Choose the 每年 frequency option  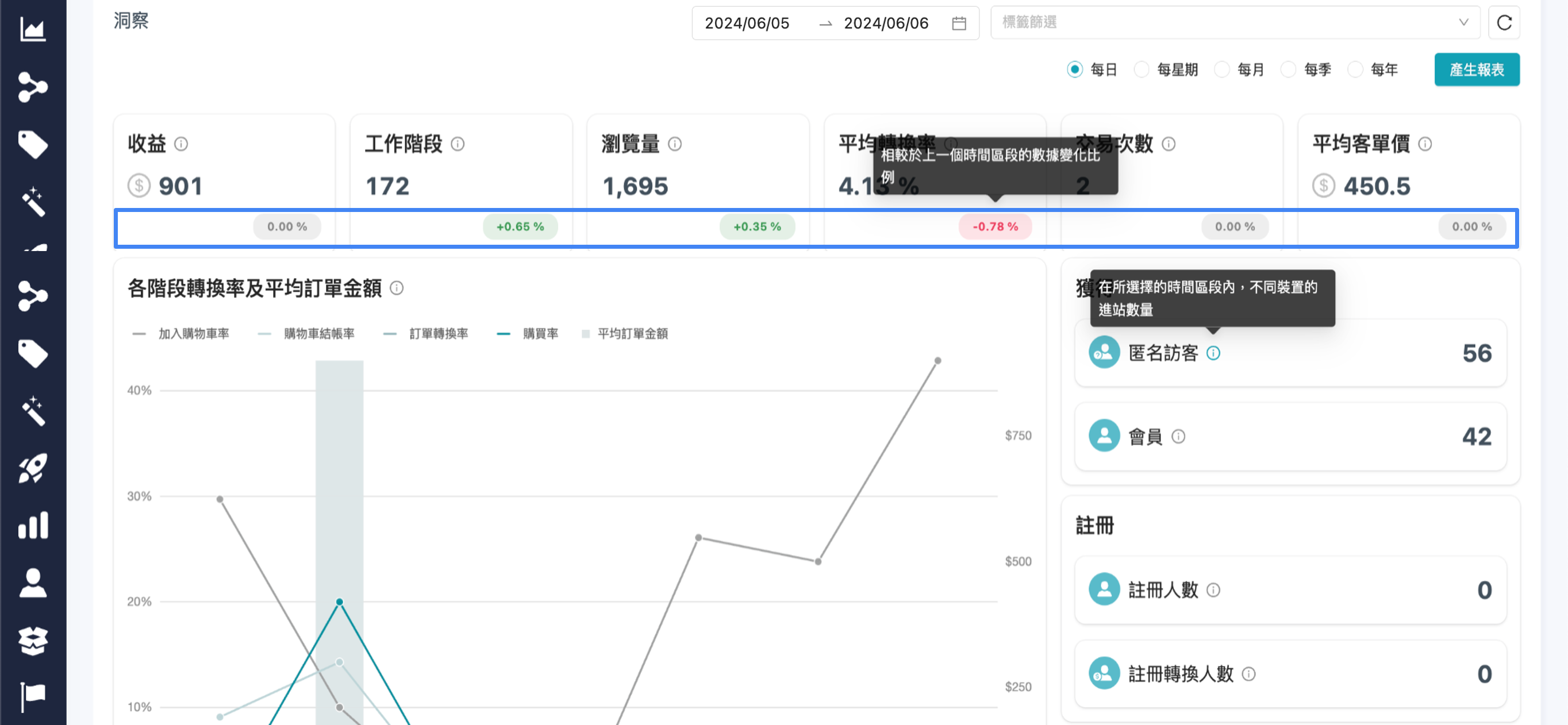tap(1355, 70)
